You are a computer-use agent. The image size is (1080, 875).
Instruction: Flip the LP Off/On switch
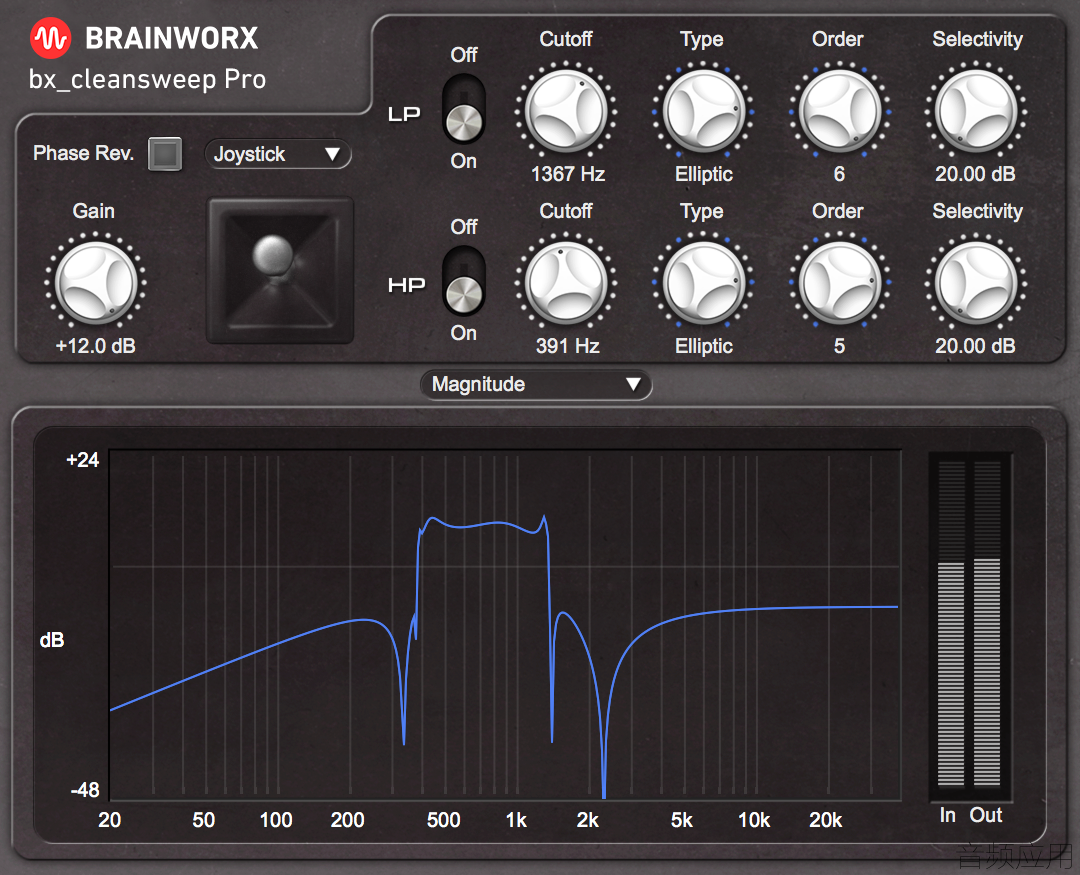click(464, 109)
